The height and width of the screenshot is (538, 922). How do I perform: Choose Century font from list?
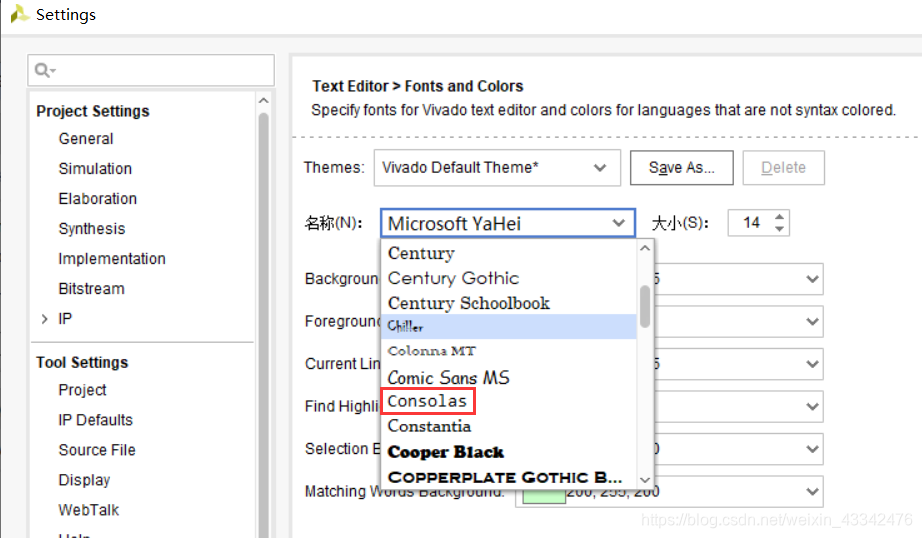click(509, 253)
